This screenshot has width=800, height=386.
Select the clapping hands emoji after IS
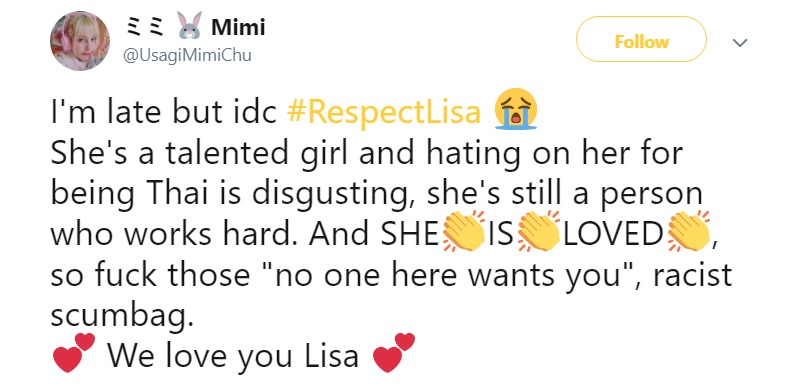(x=539, y=231)
